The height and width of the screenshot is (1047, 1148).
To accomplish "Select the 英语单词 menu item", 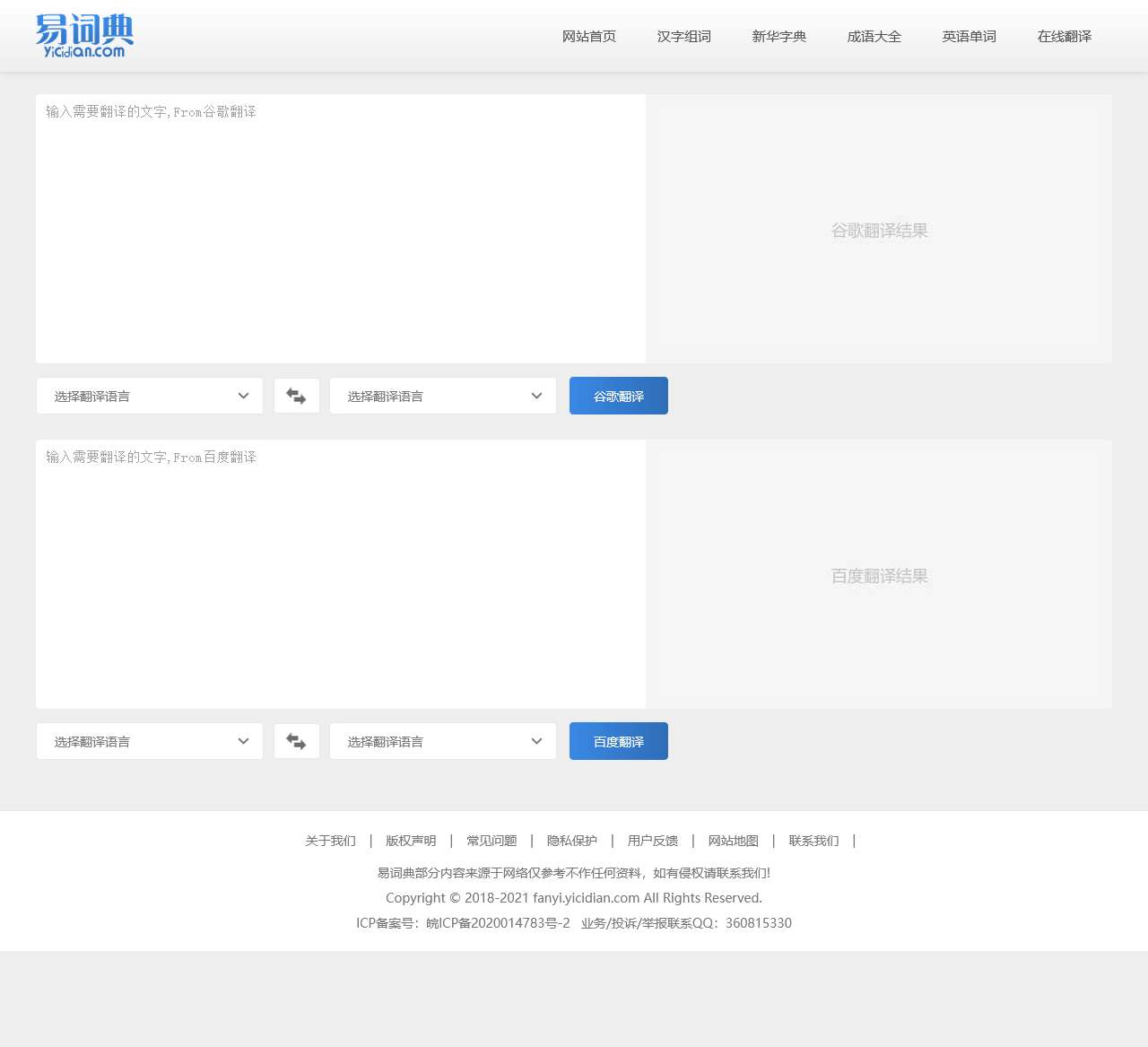I will tap(969, 37).
